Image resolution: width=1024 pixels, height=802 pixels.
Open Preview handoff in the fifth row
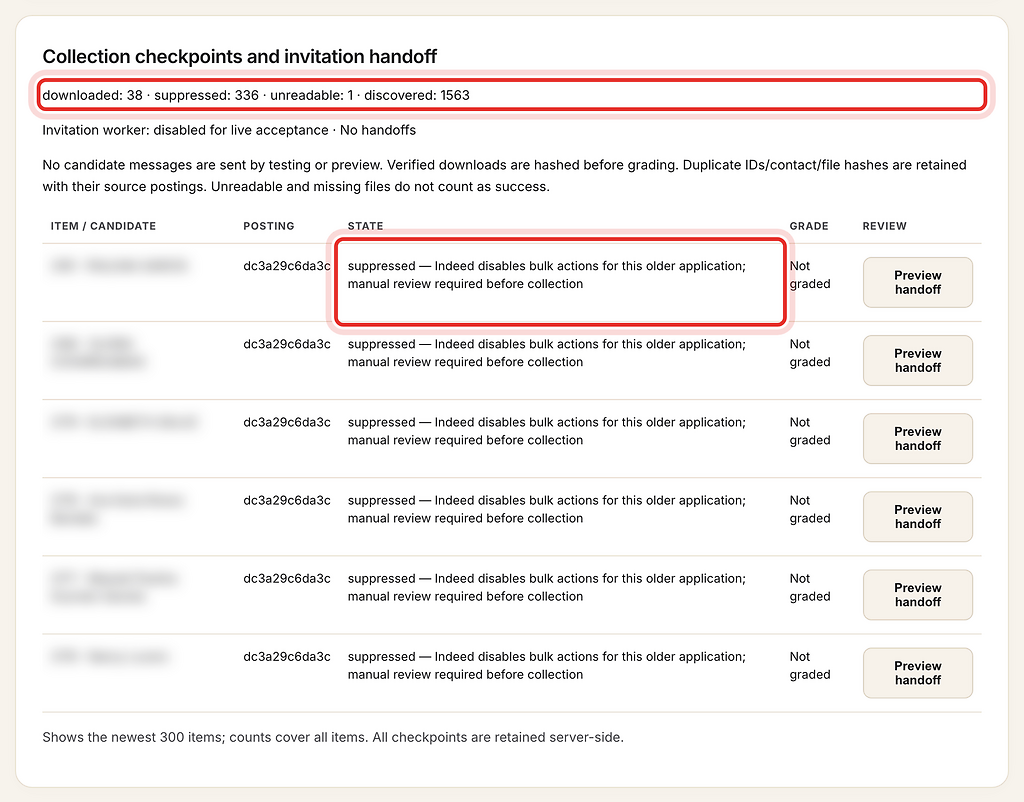[x=918, y=595]
